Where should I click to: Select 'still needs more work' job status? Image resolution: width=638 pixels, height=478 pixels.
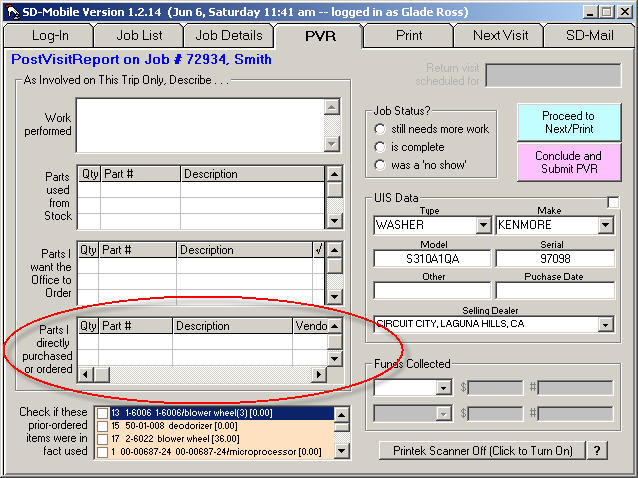click(x=380, y=129)
